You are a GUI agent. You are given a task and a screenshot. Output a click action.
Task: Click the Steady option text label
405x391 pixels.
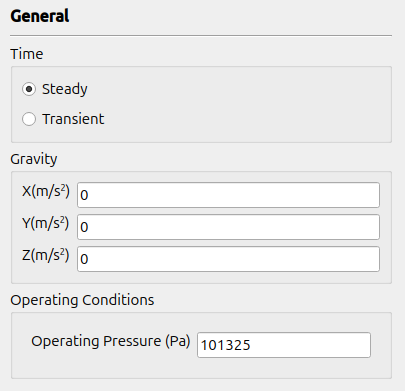65,89
